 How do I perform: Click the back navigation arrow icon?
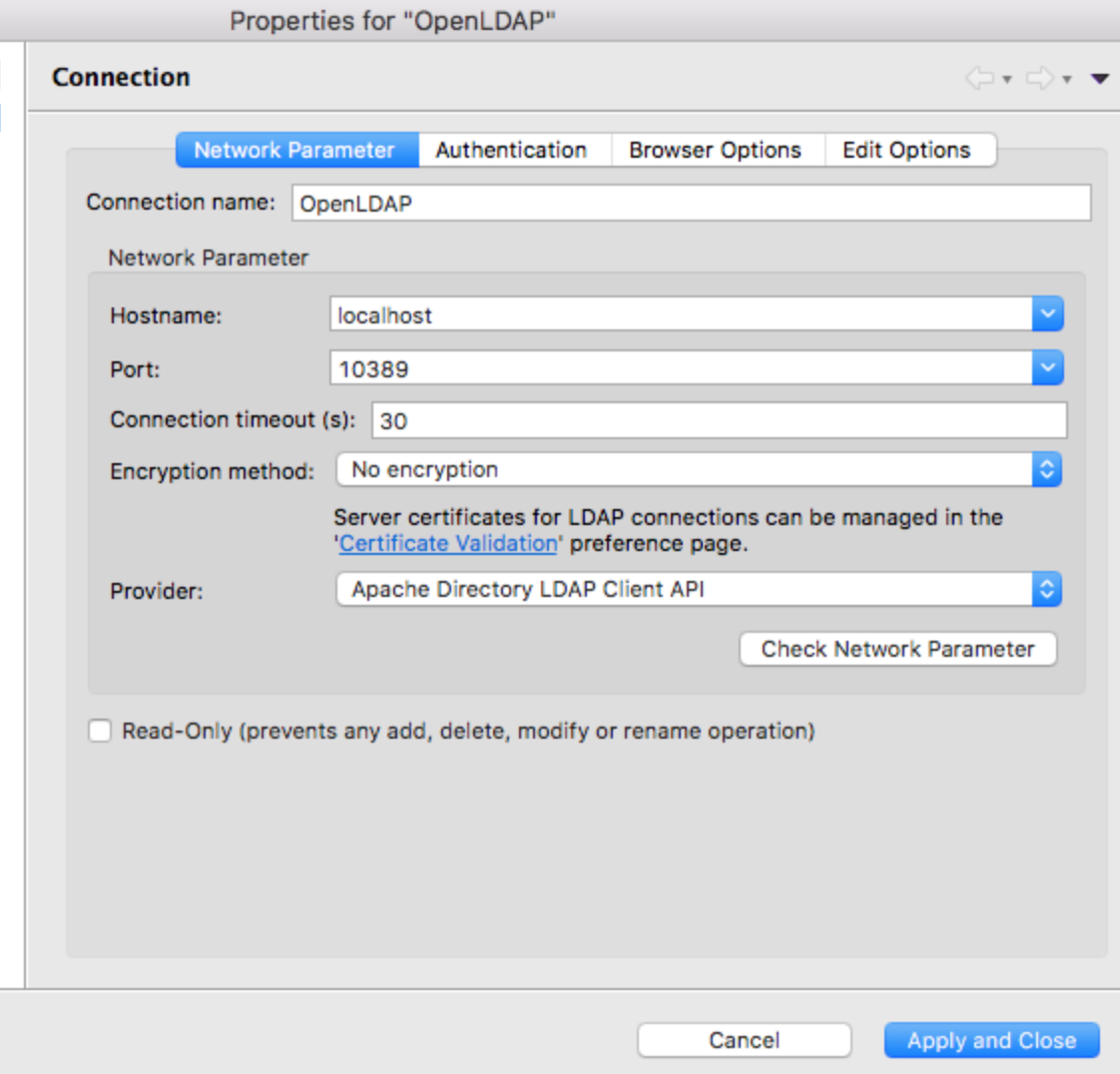point(982,78)
